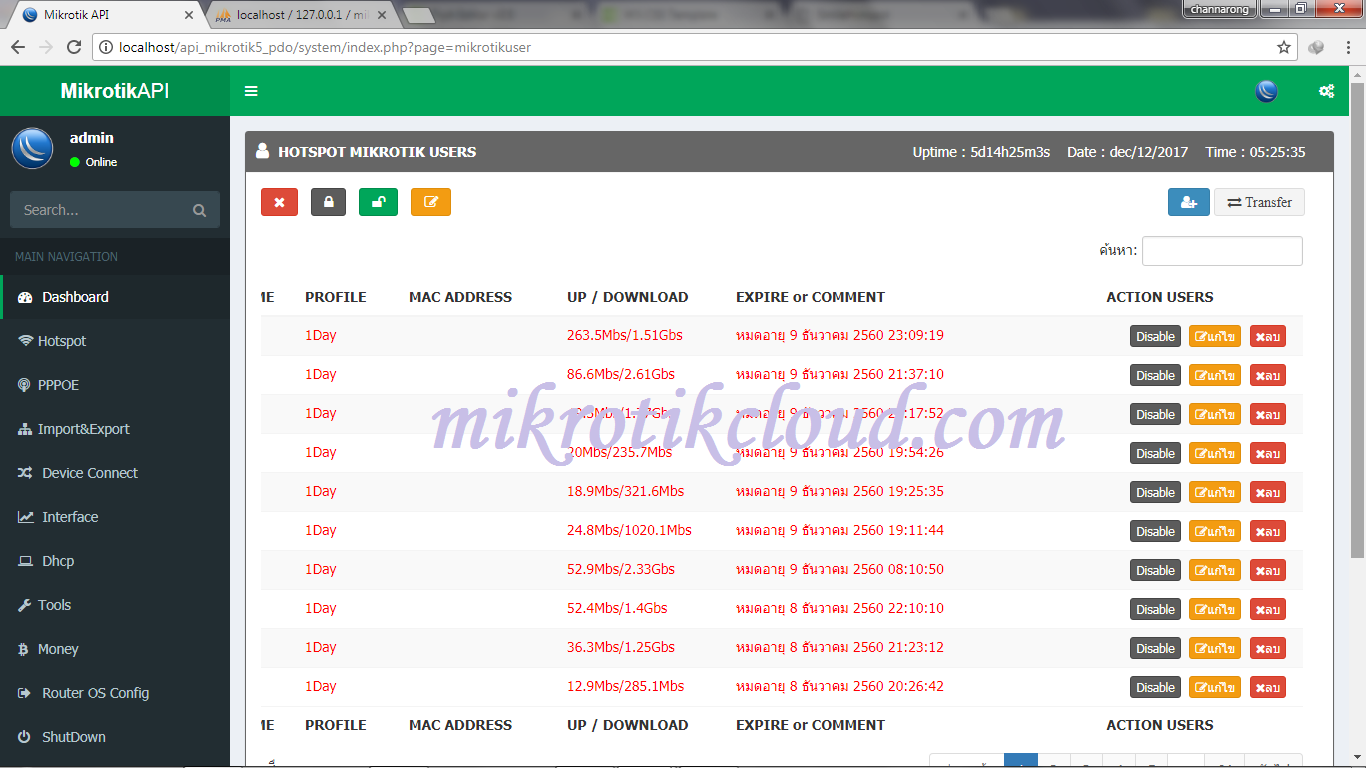Click the 263.5Mbs/1.51Gbs traffic cell

[625, 335]
